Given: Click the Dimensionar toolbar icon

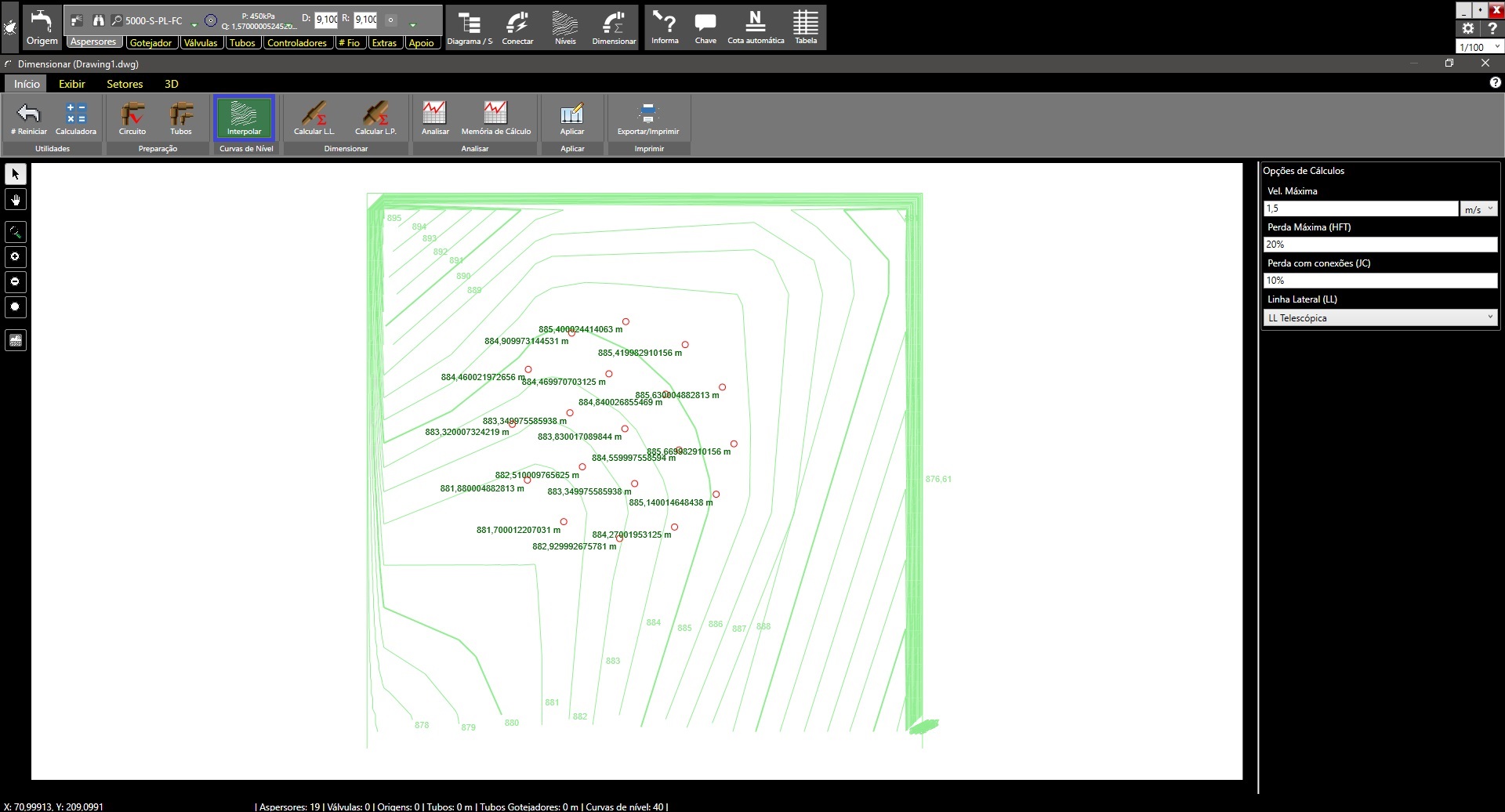Looking at the screenshot, I should click(x=614, y=27).
